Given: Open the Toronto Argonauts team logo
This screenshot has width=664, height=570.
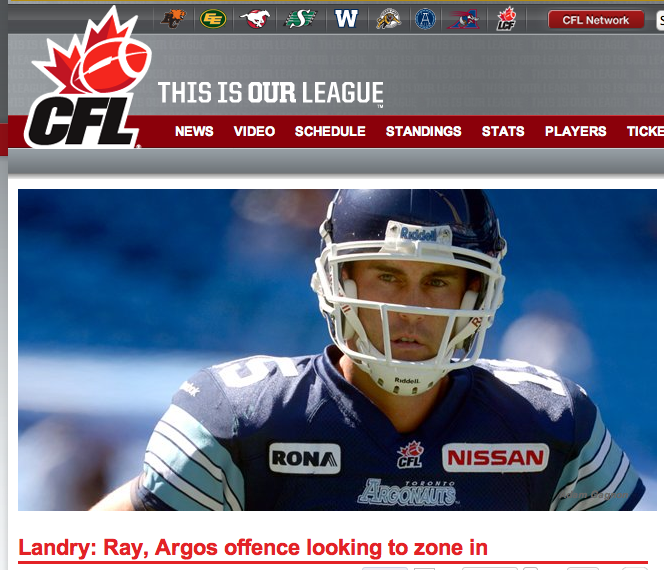Looking at the screenshot, I should click(x=425, y=19).
